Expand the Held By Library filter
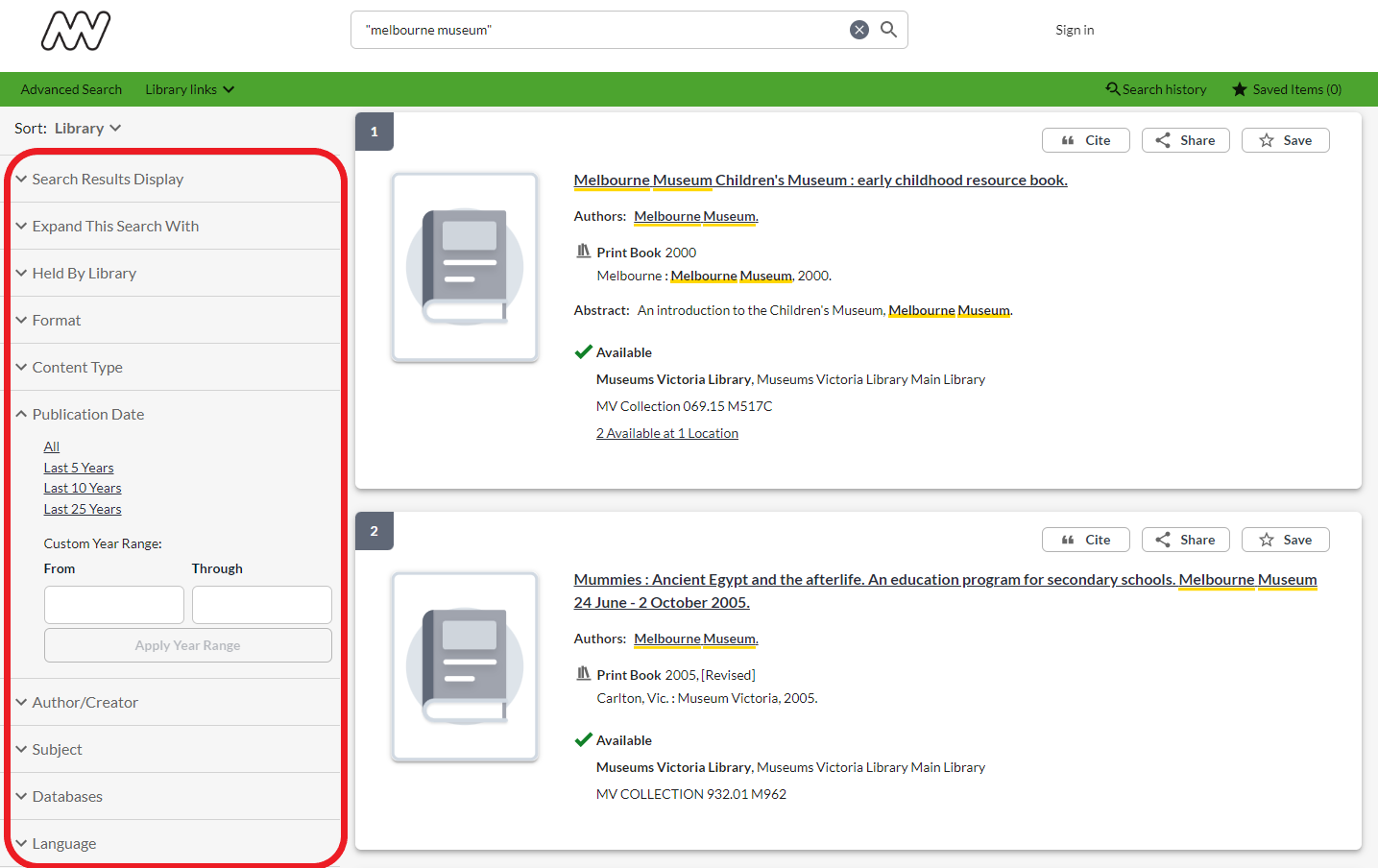The height and width of the screenshot is (868, 1378). (x=84, y=274)
